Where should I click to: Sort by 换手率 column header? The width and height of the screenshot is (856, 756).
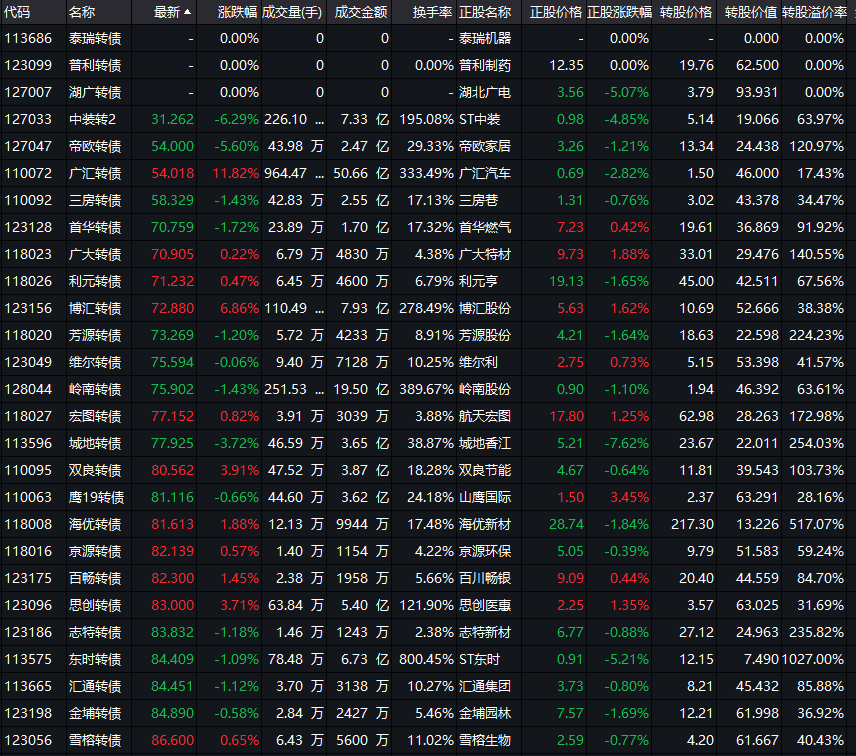point(432,12)
